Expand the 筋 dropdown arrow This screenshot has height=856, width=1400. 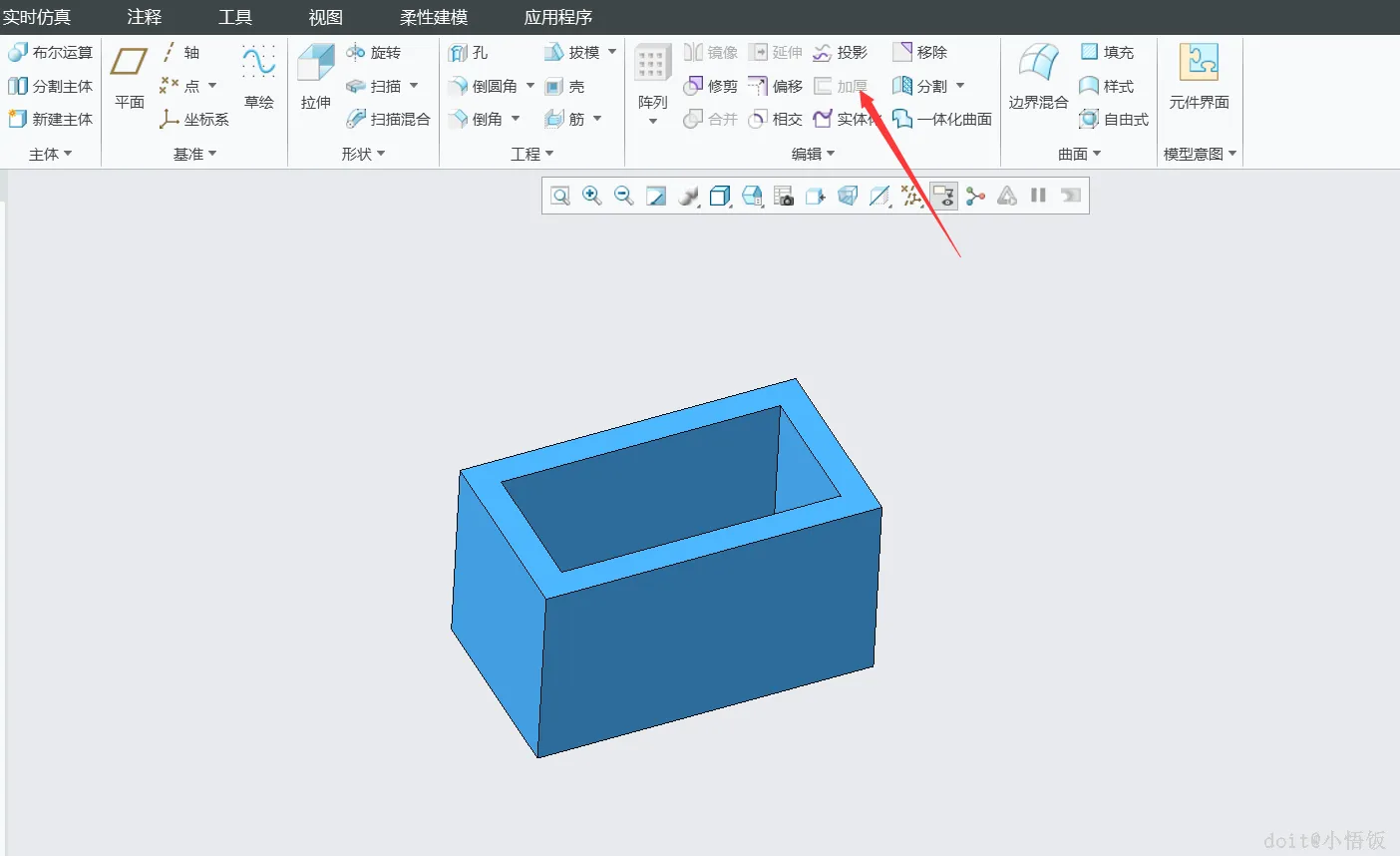tap(597, 119)
